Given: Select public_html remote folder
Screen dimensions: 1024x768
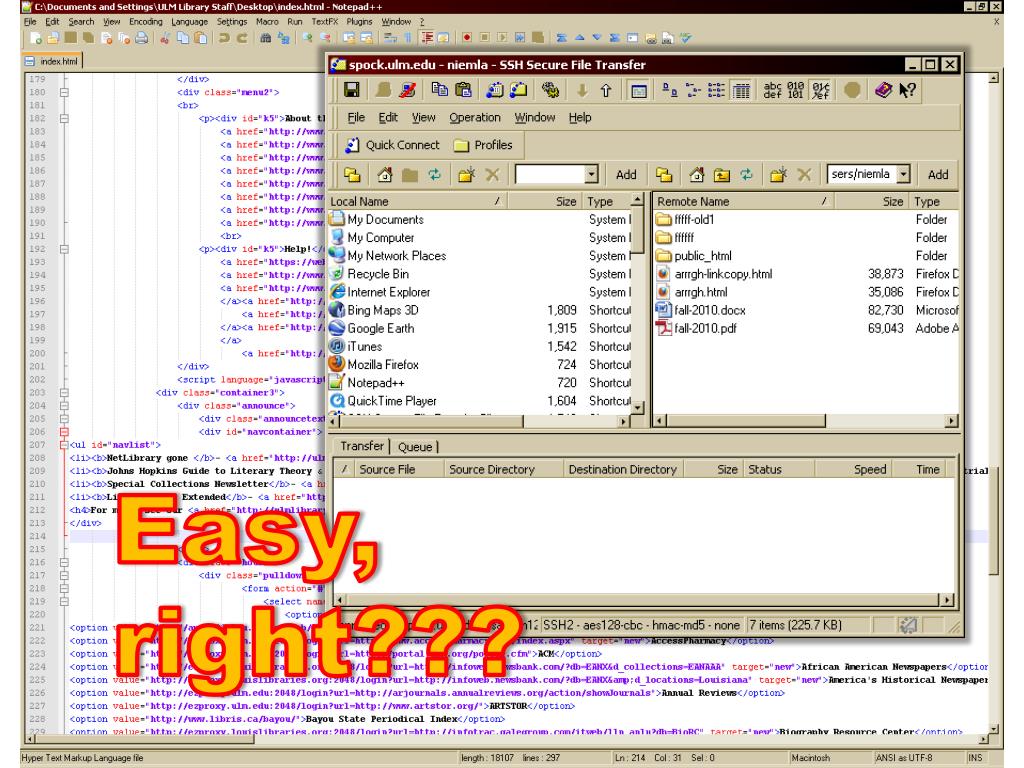Looking at the screenshot, I should [x=703, y=256].
